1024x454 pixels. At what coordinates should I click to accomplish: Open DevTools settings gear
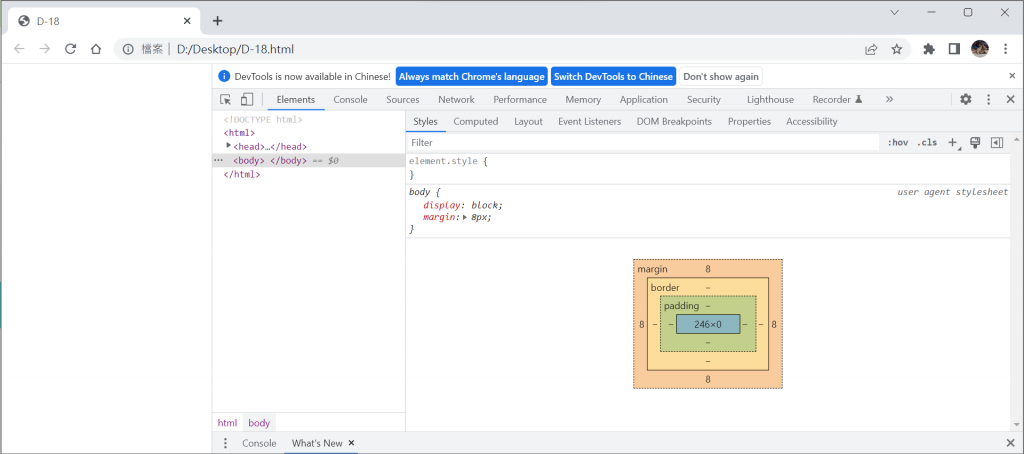965,100
